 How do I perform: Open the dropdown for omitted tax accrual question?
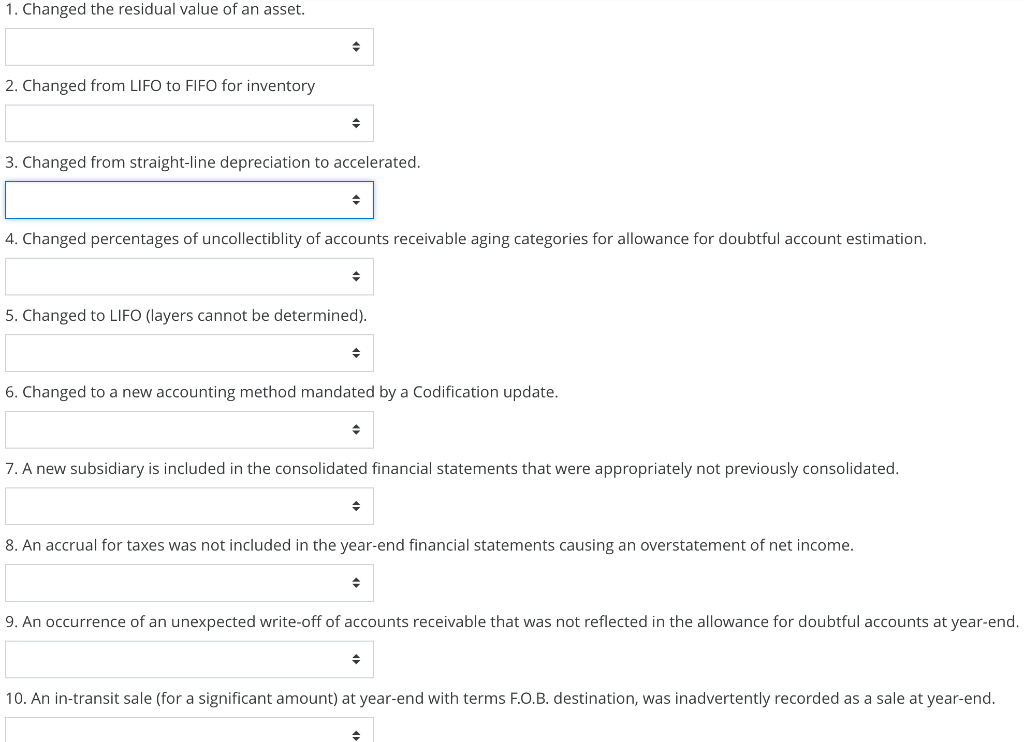(x=189, y=582)
